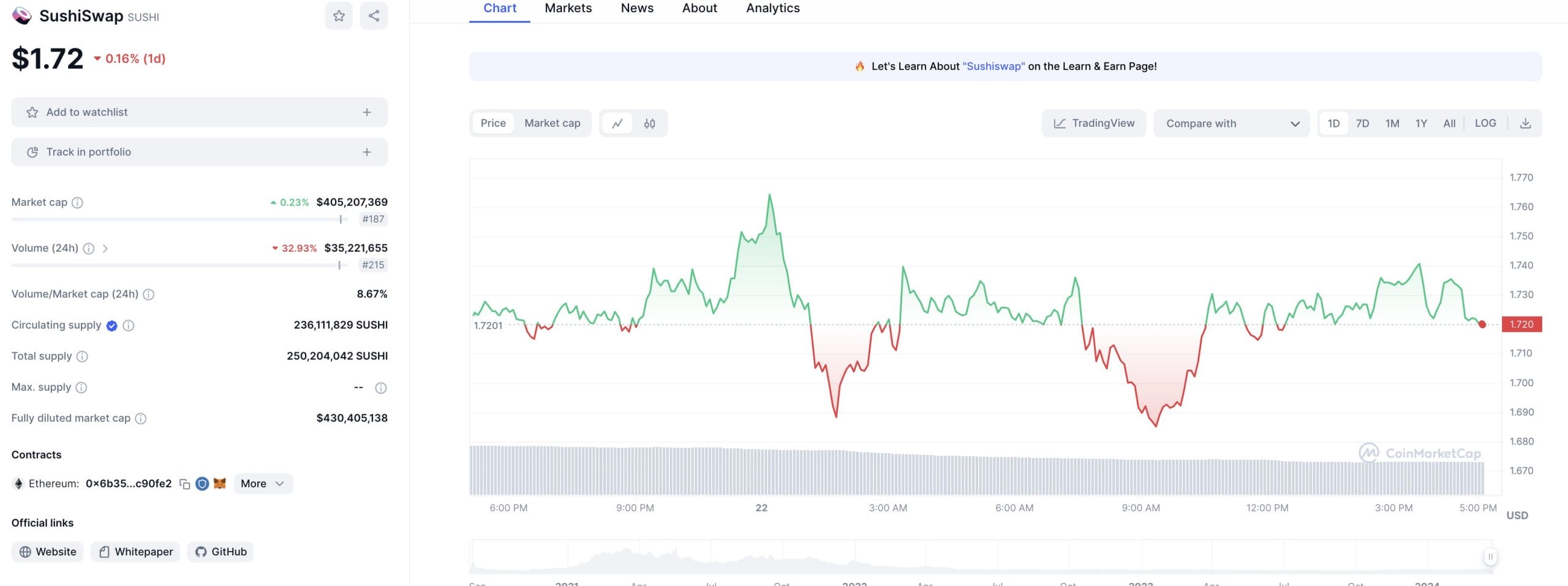Click info icon beside Circulating supply
Image resolution: width=1568 pixels, height=586 pixels.
[x=129, y=326]
